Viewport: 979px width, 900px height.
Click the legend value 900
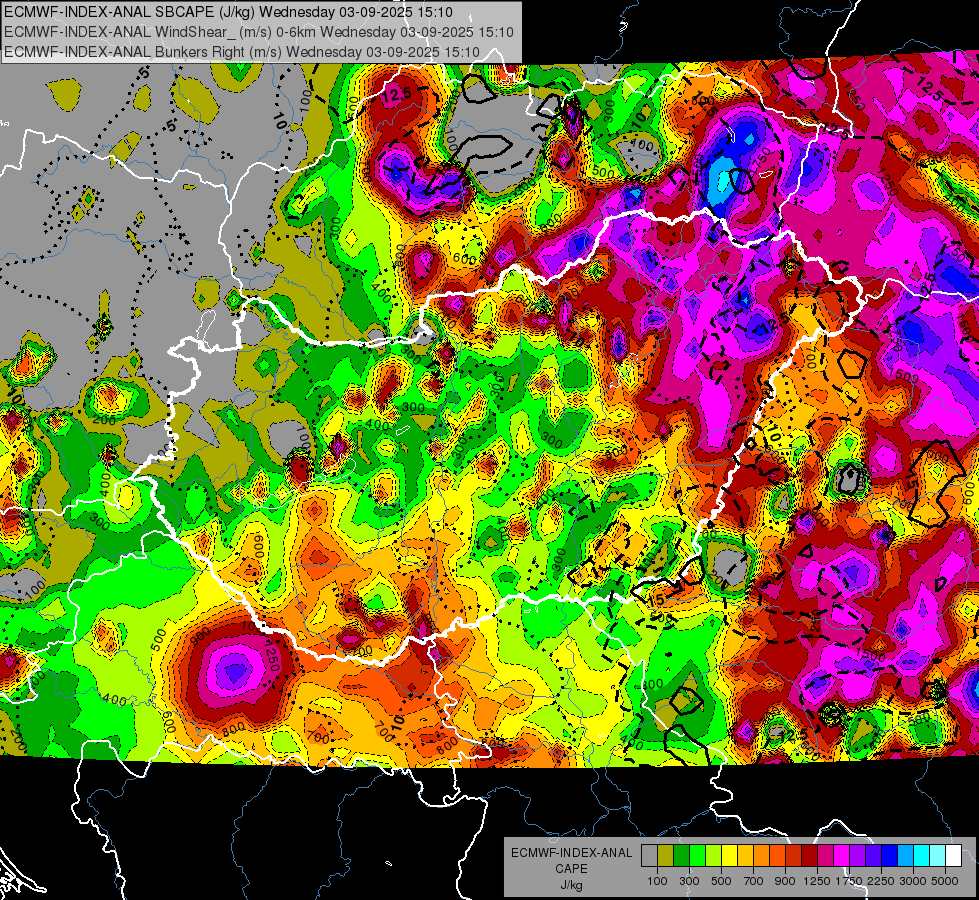[785, 881]
